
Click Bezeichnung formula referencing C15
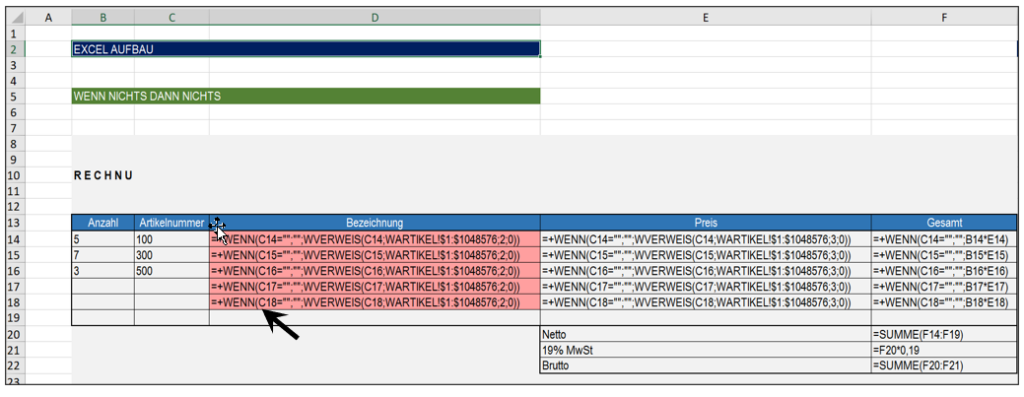pyautogui.click(x=375, y=255)
